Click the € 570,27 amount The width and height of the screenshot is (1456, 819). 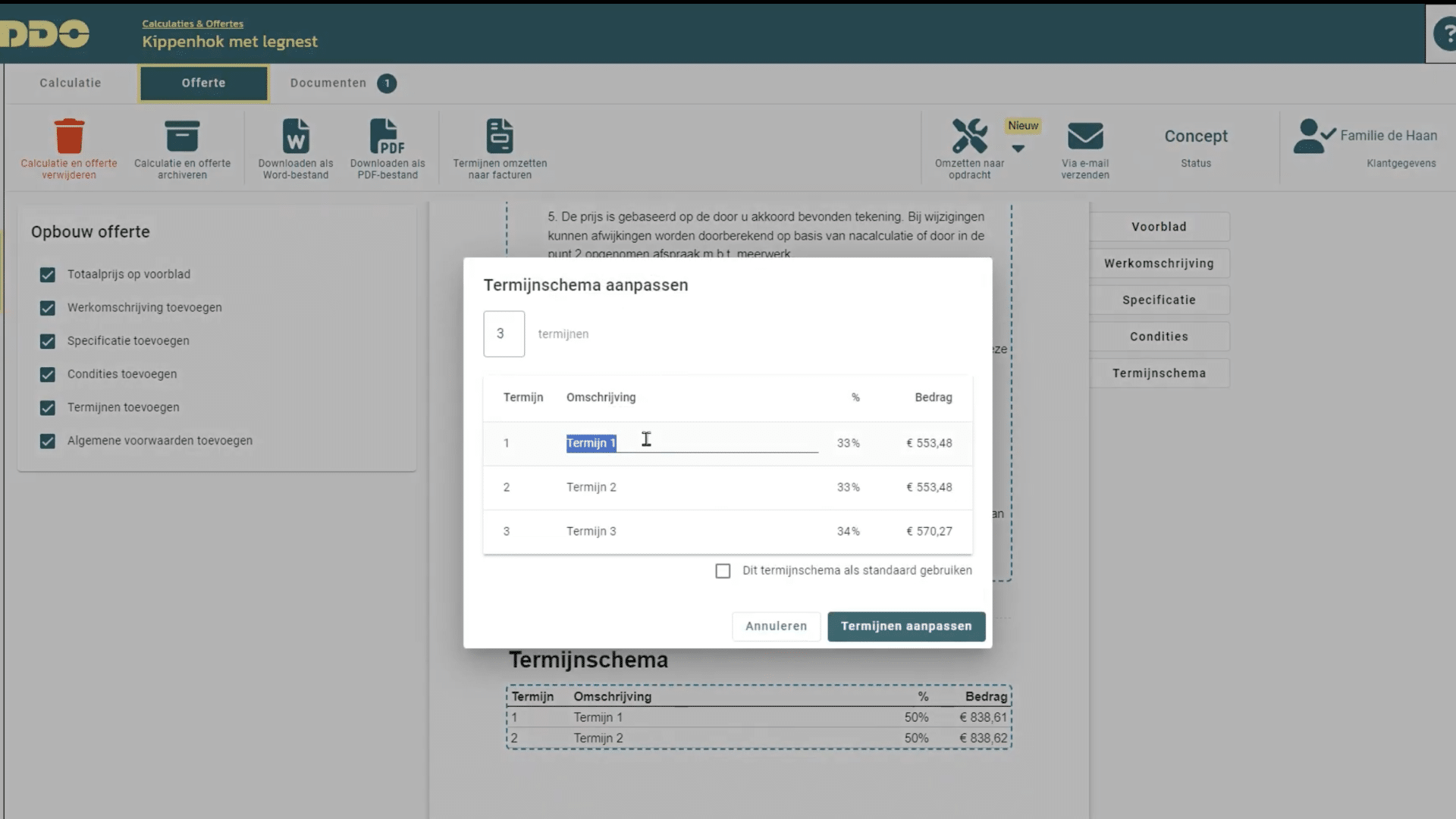pyautogui.click(x=929, y=532)
